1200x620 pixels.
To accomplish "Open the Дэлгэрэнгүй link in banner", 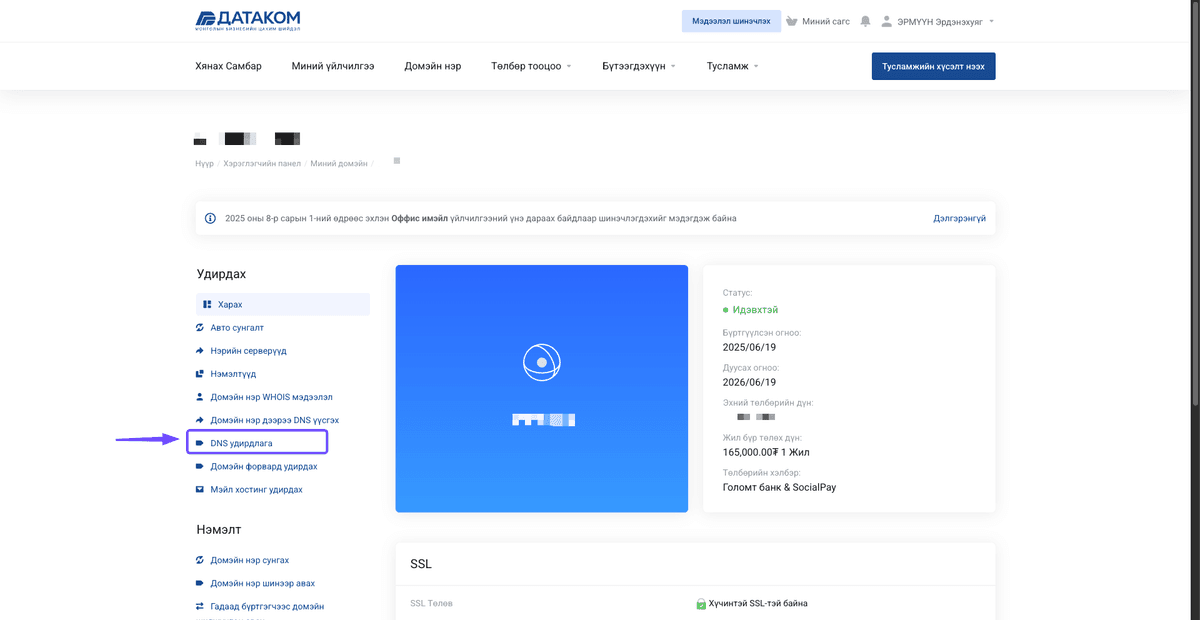I will [x=960, y=218].
